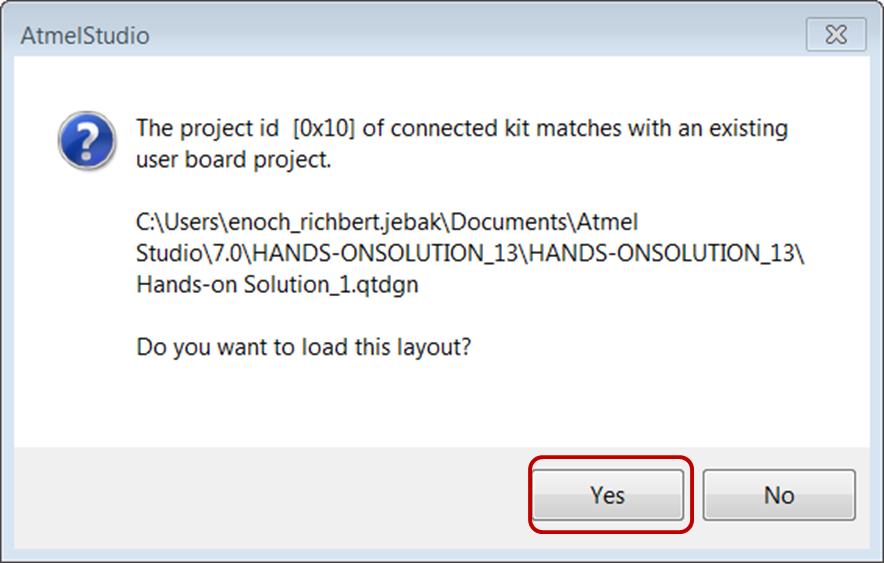Click the 'user board project.' text line
Screen dimensions: 884x563
pos(233,160)
